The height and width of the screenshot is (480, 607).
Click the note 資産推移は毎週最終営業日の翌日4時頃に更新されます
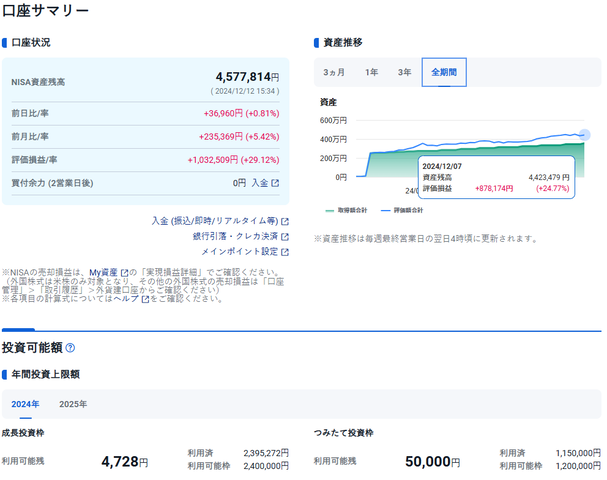[x=426, y=239]
